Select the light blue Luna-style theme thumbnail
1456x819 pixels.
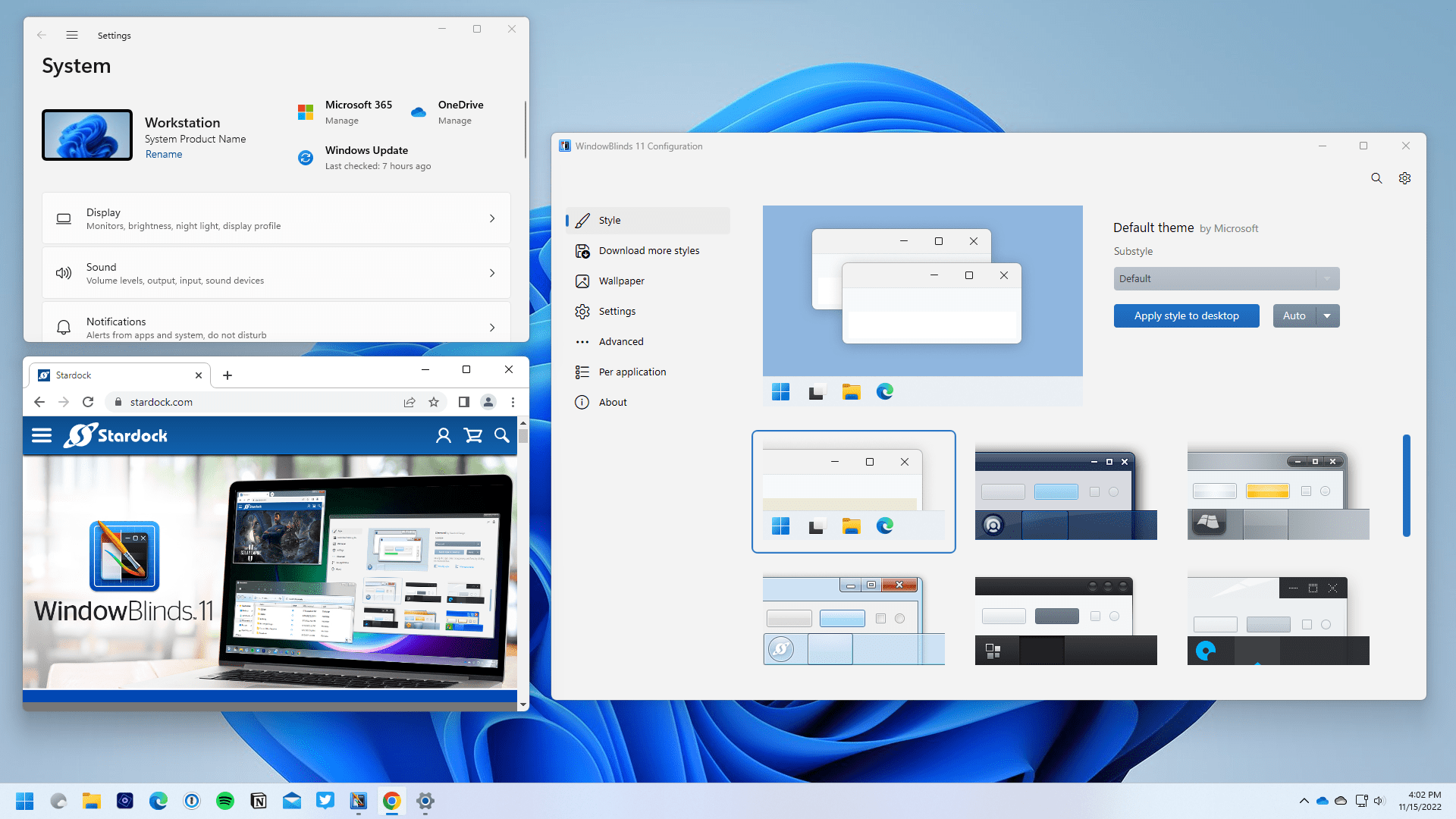[x=853, y=617]
